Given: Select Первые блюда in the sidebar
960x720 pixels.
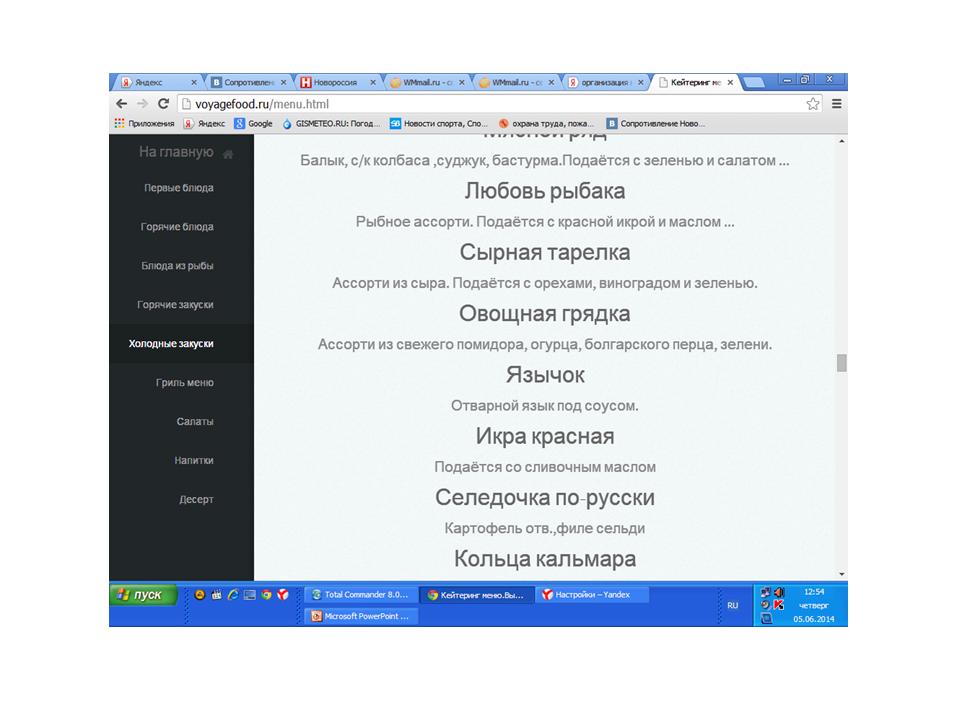Looking at the screenshot, I should pyautogui.click(x=178, y=188).
